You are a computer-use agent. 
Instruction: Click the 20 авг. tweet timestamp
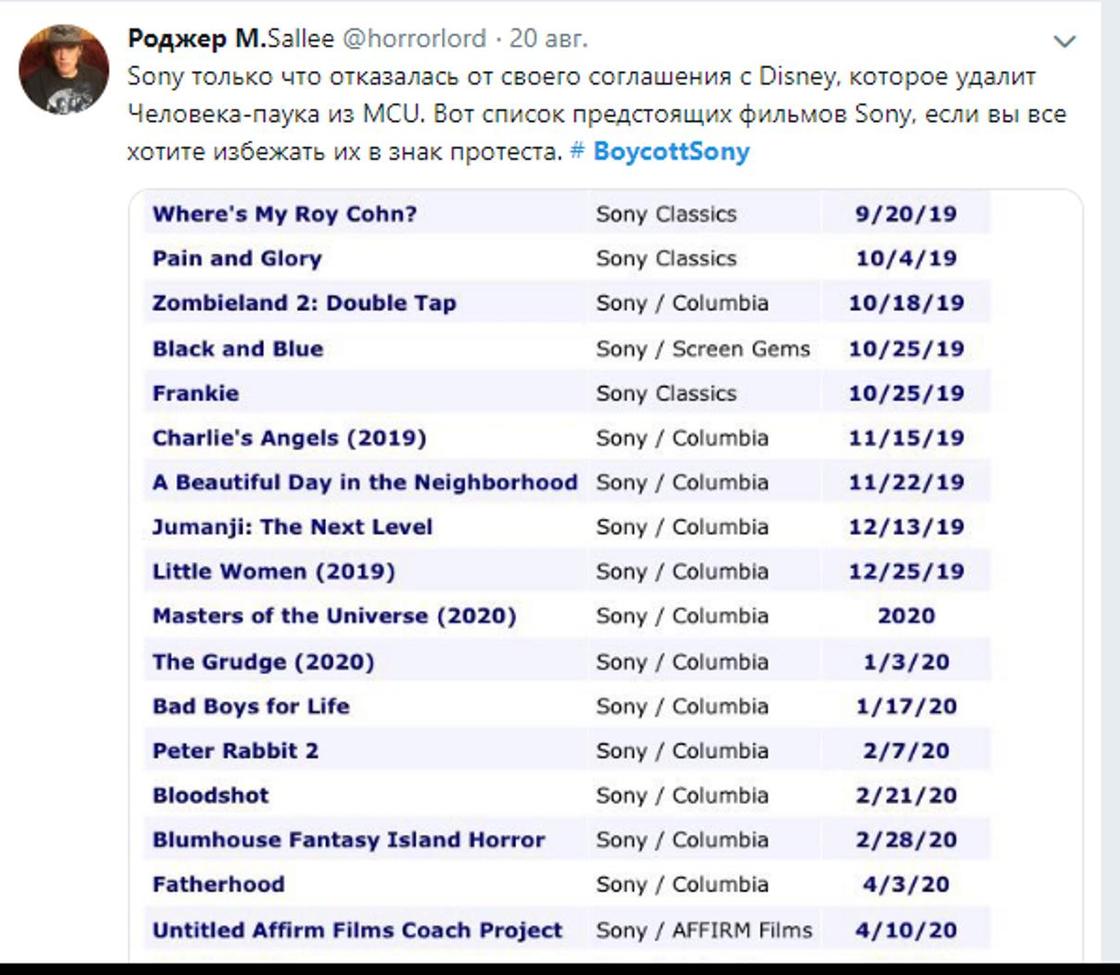coord(548,38)
